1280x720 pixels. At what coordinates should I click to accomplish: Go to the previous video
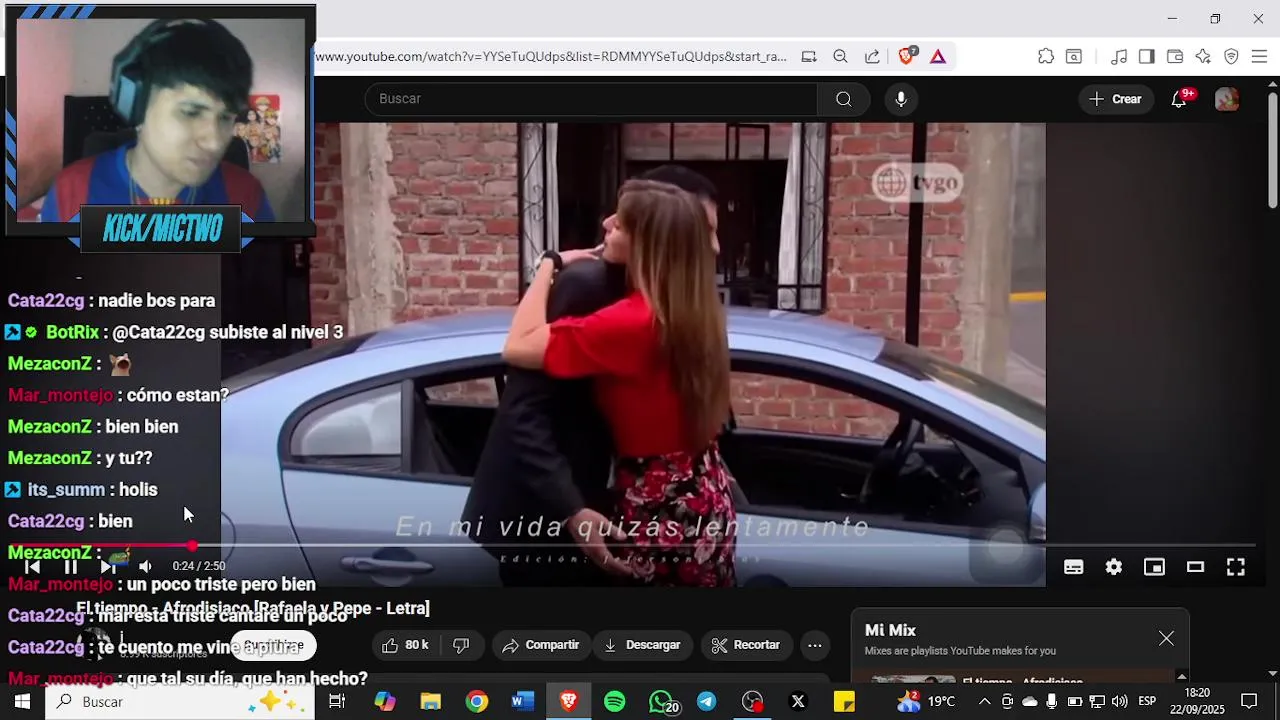pyautogui.click(x=32, y=566)
